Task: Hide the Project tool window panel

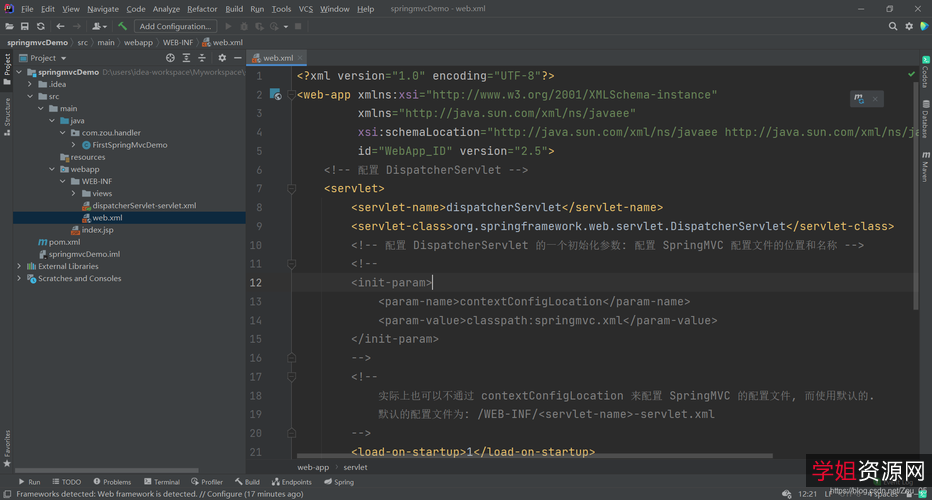Action: coord(236,58)
